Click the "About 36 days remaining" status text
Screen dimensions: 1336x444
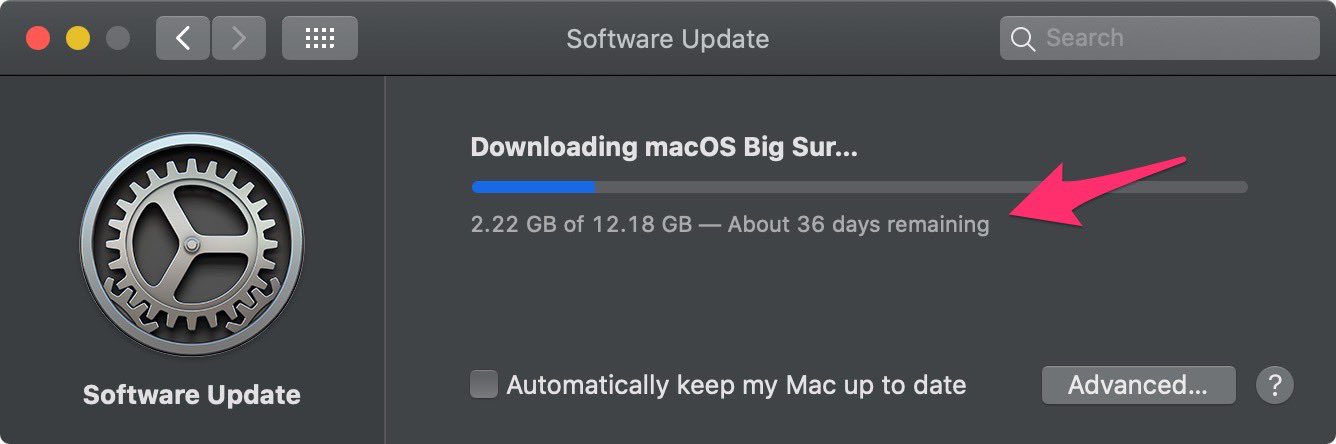point(858,224)
